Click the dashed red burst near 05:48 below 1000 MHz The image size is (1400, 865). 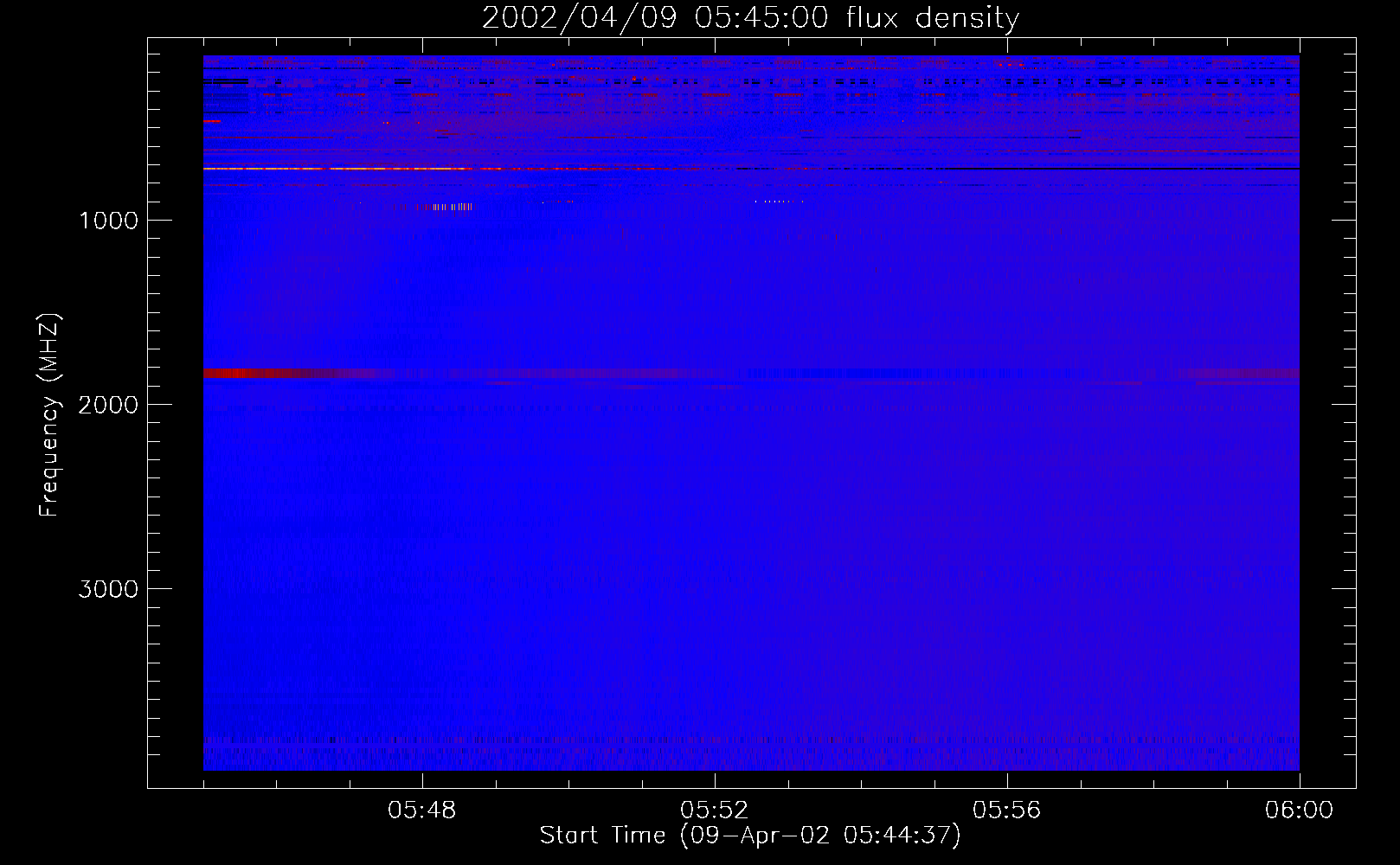pyautogui.click(x=439, y=207)
